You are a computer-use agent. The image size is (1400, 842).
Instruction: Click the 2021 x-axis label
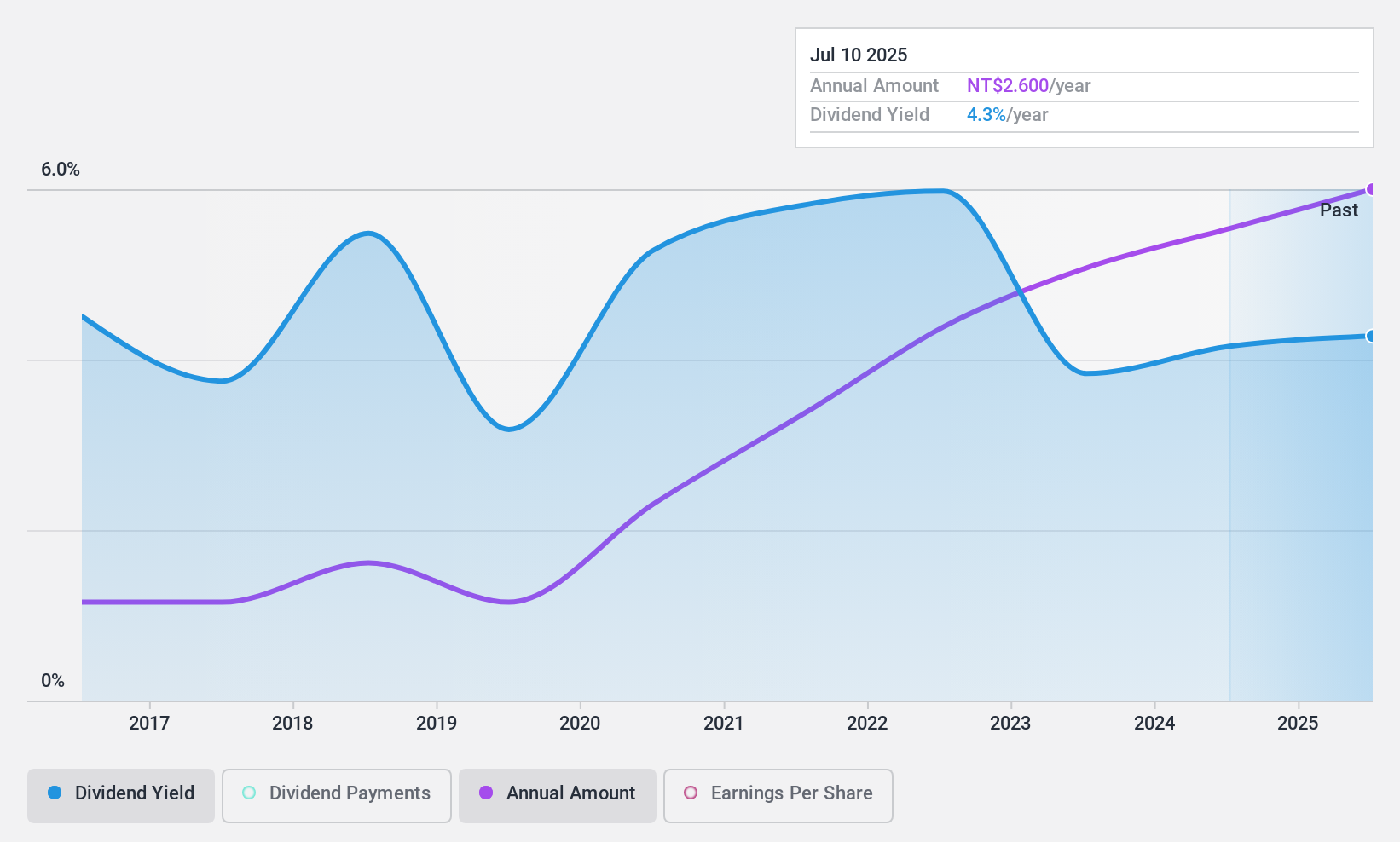[x=724, y=724]
